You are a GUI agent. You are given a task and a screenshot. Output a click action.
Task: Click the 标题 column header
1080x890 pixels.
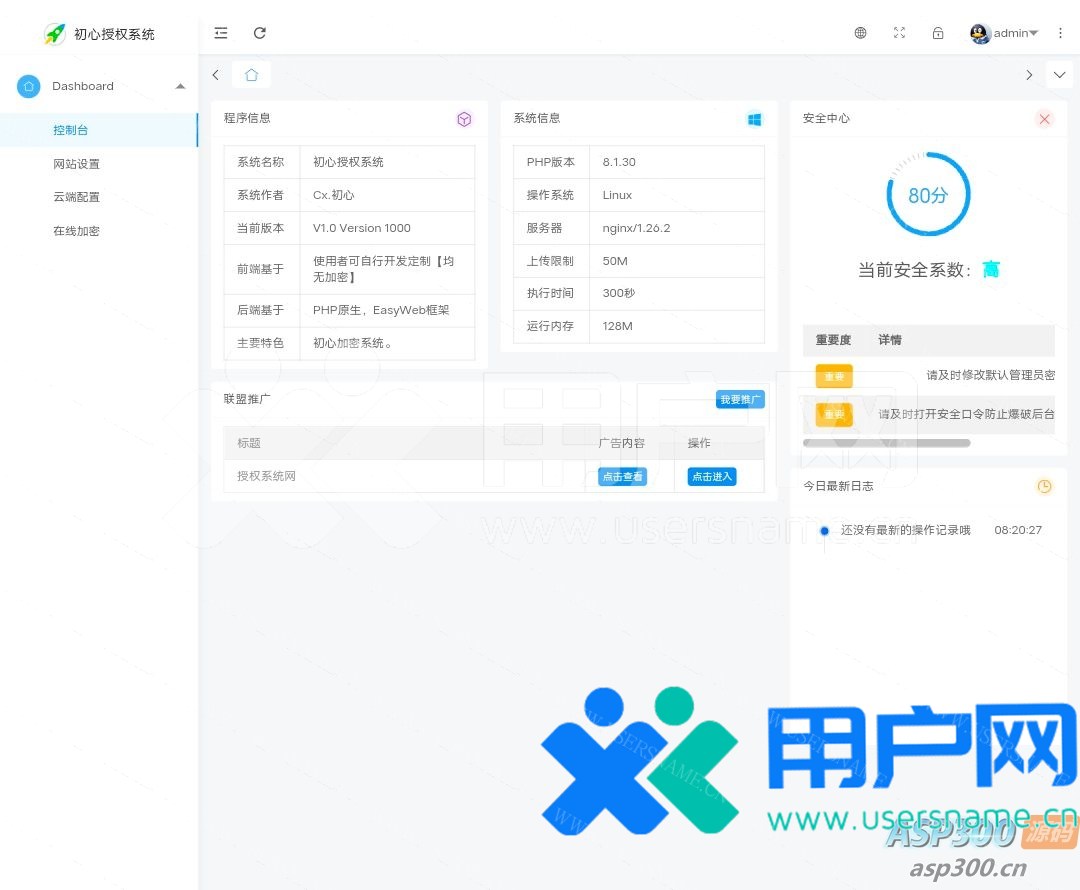pos(249,443)
